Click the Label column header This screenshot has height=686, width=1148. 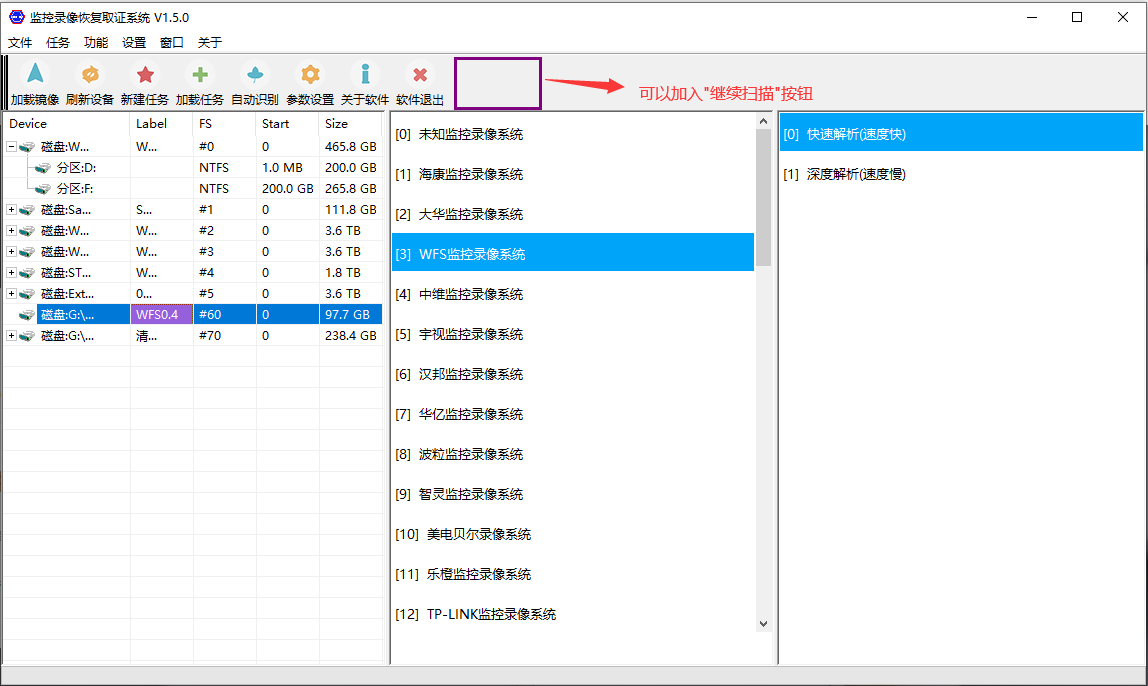151,124
